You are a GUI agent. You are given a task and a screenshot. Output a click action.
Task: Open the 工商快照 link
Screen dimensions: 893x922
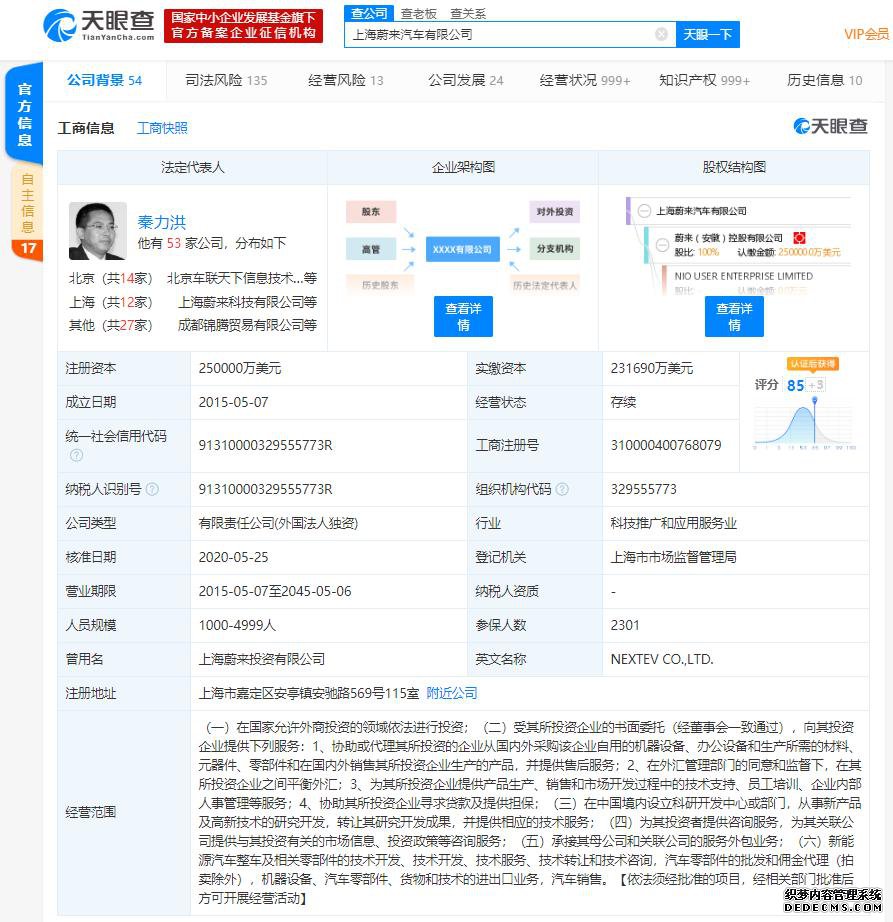pyautogui.click(x=162, y=128)
